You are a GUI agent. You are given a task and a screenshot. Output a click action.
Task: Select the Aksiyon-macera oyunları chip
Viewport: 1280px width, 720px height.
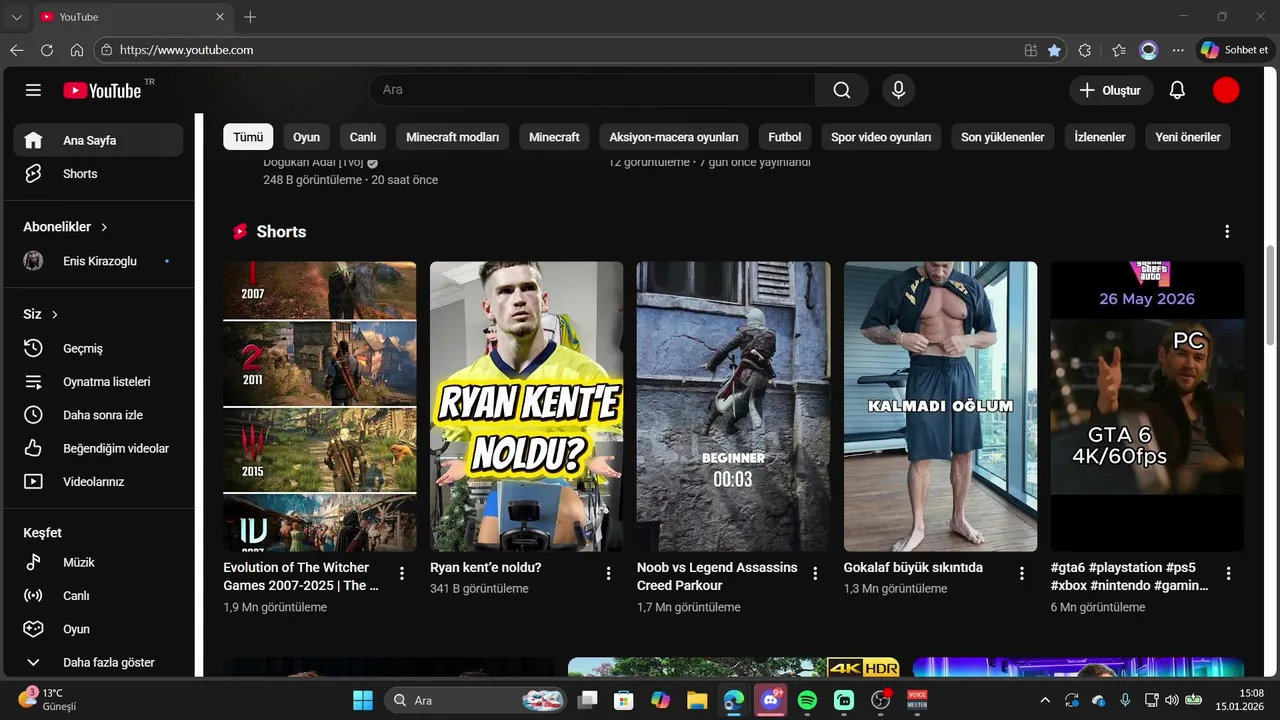[x=674, y=137]
